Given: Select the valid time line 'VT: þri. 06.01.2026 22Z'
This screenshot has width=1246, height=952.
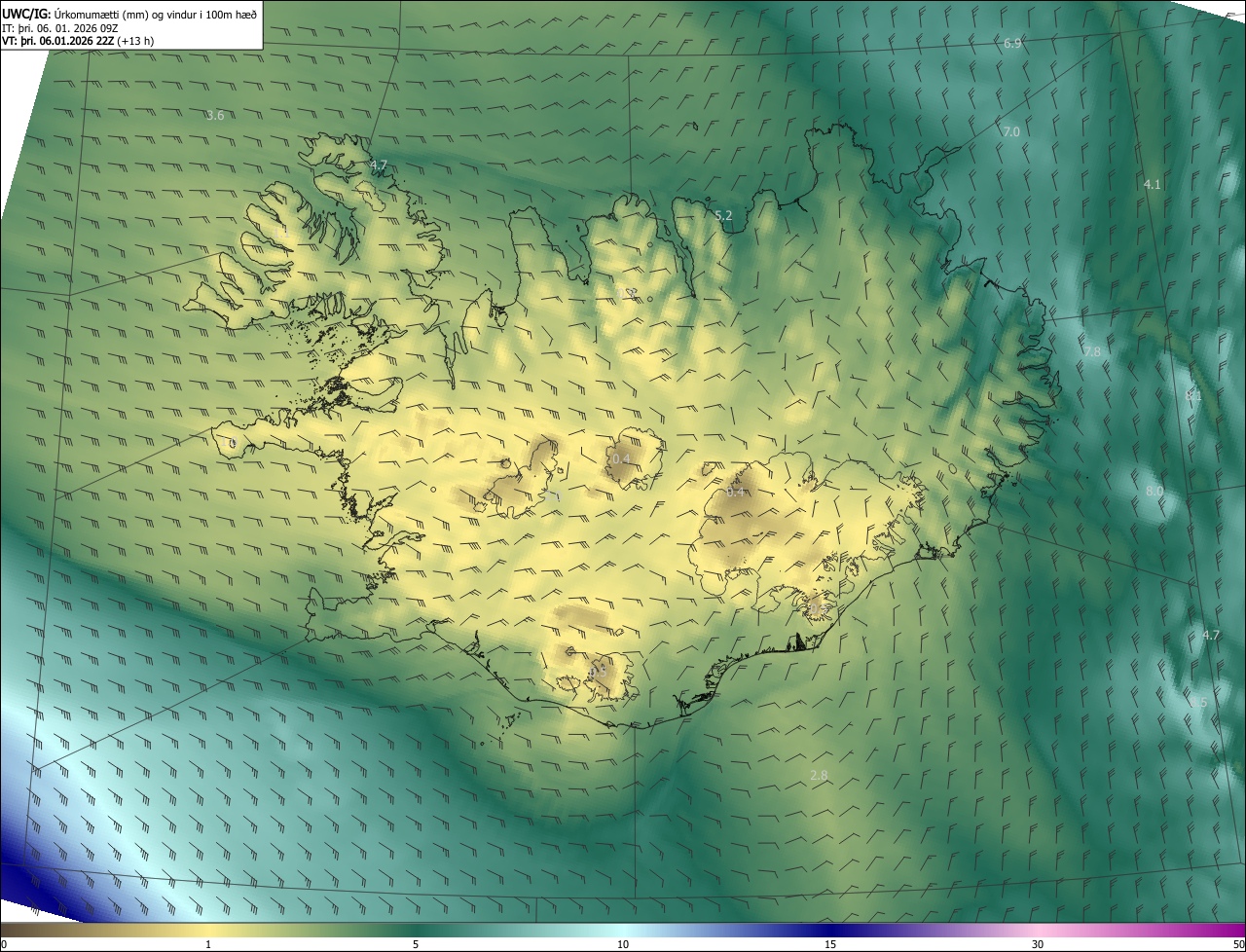Looking at the screenshot, I should (x=58, y=41).
